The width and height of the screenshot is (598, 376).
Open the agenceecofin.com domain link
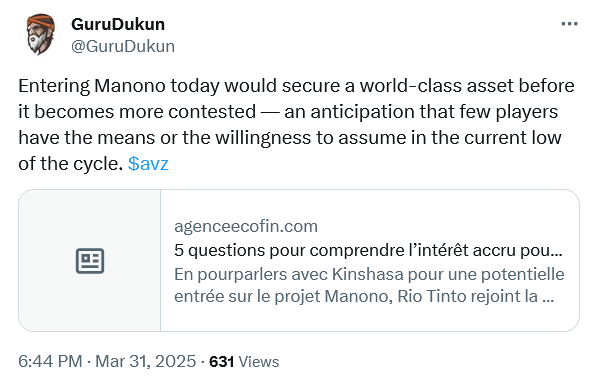pos(246,227)
